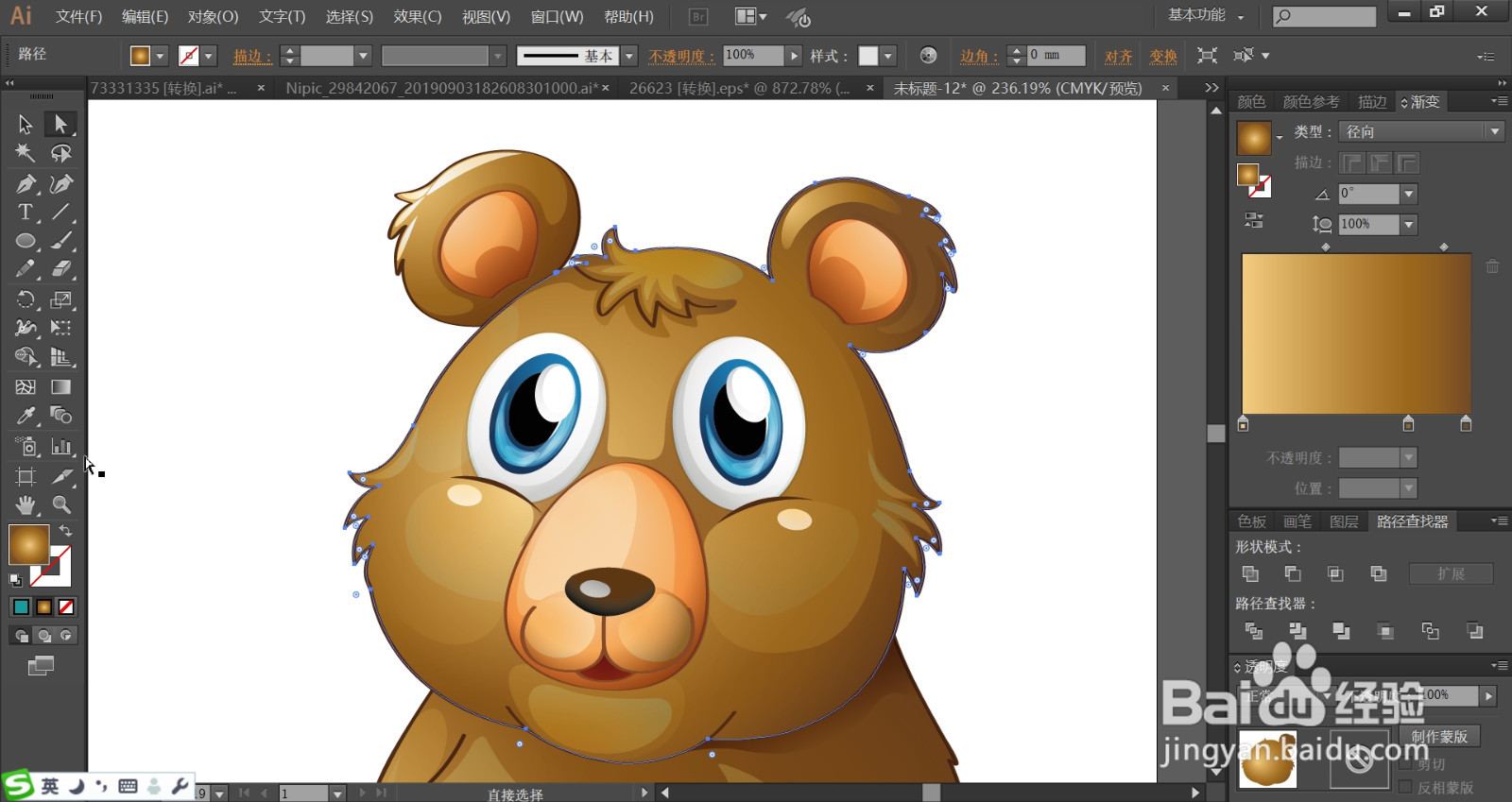The image size is (1512, 802).
Task: Select the Direct Selection tool
Action: point(60,124)
